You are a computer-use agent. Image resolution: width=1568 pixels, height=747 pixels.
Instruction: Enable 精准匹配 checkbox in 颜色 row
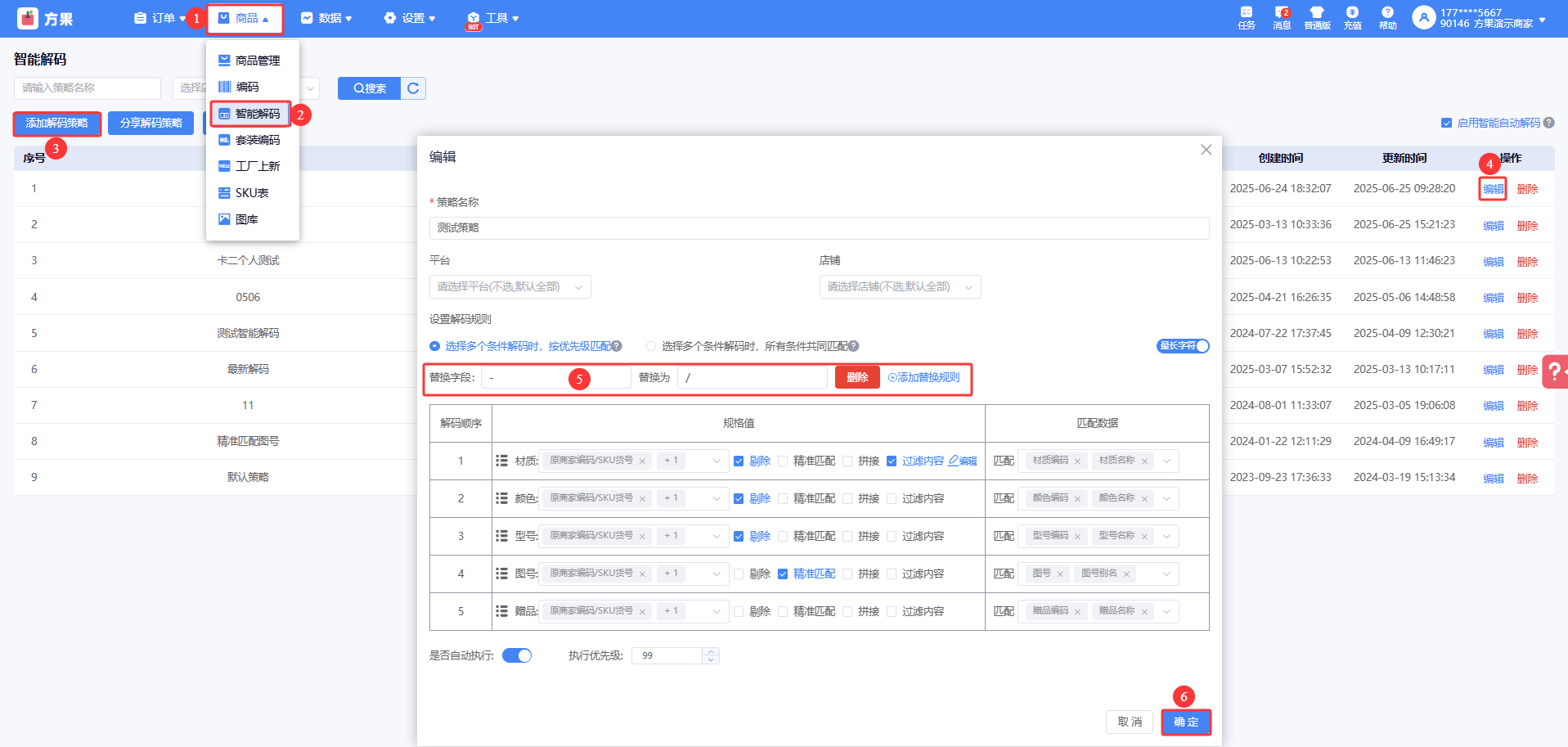[783, 499]
